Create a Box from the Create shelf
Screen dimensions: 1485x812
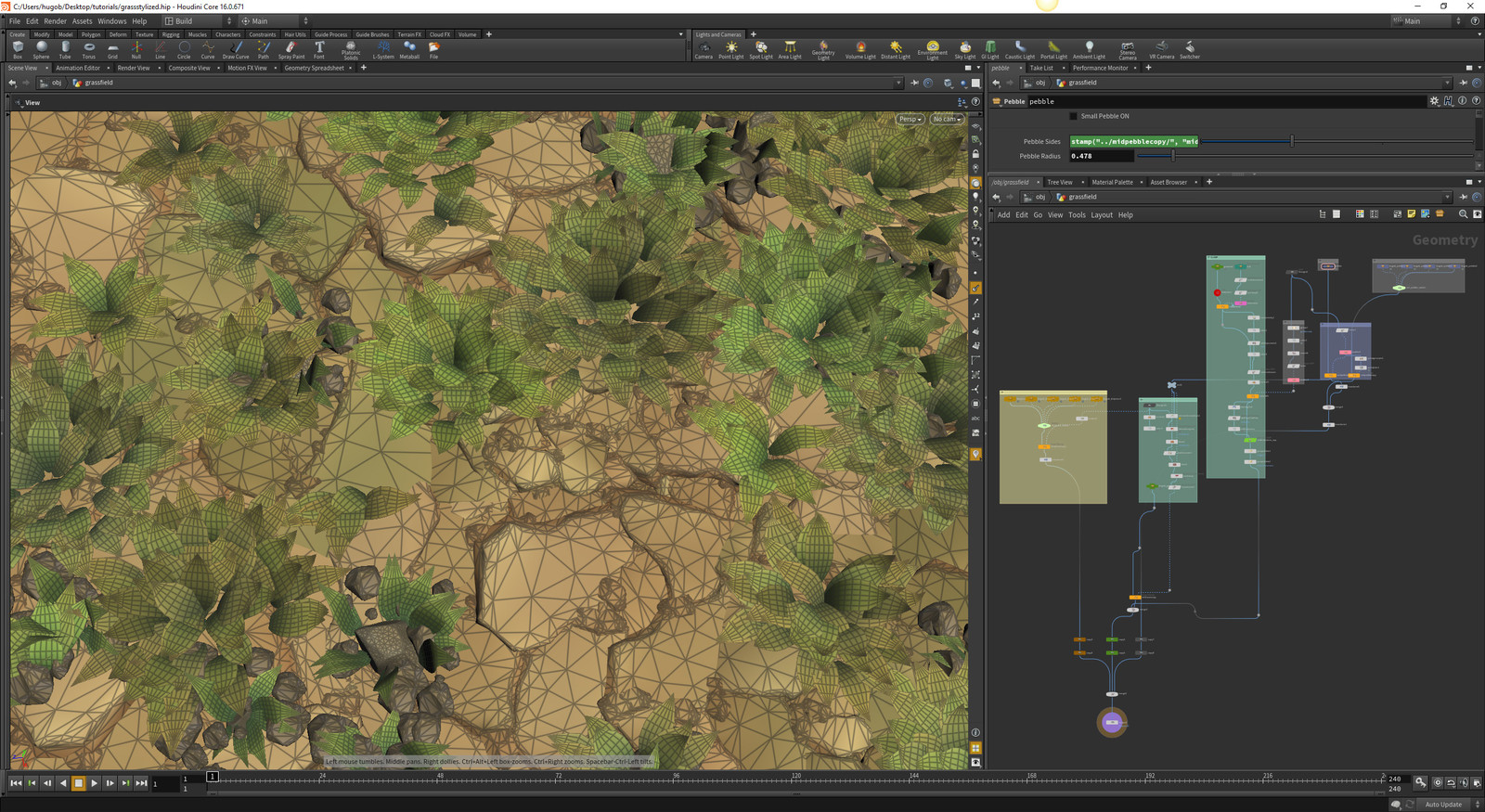[18, 49]
